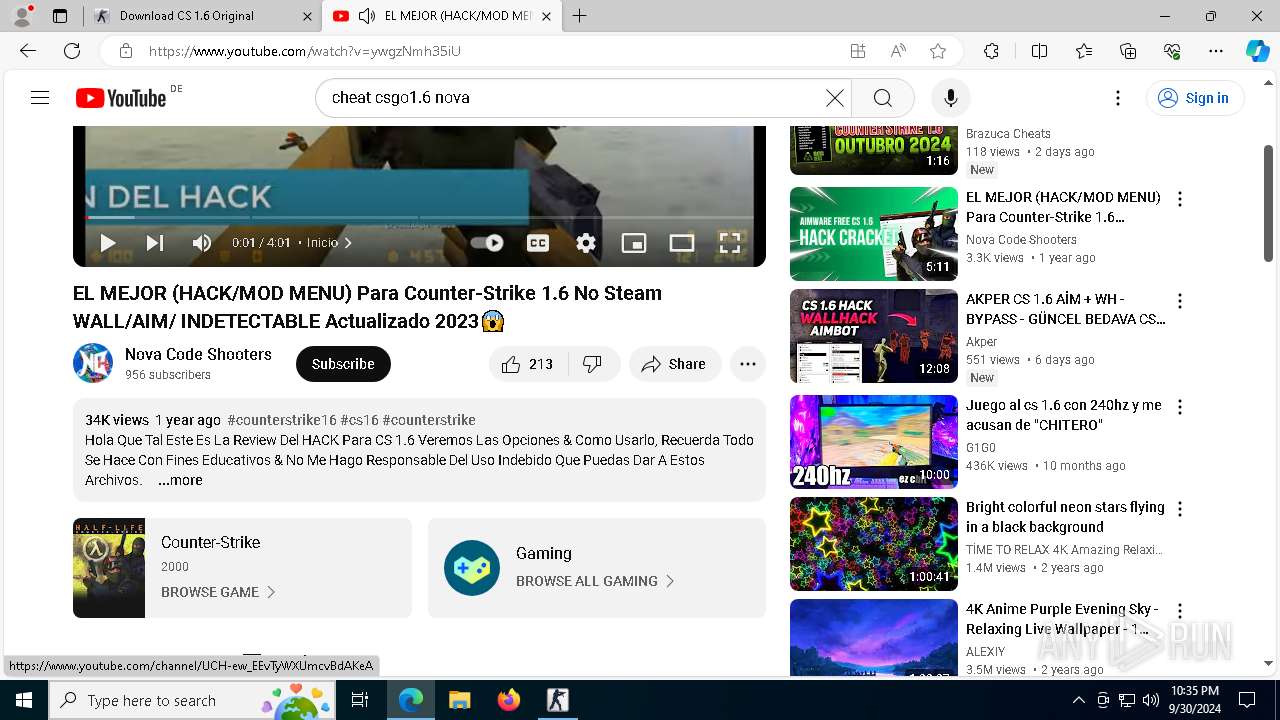
Task: Open the YouTube guide hamburger menu
Action: point(40,97)
